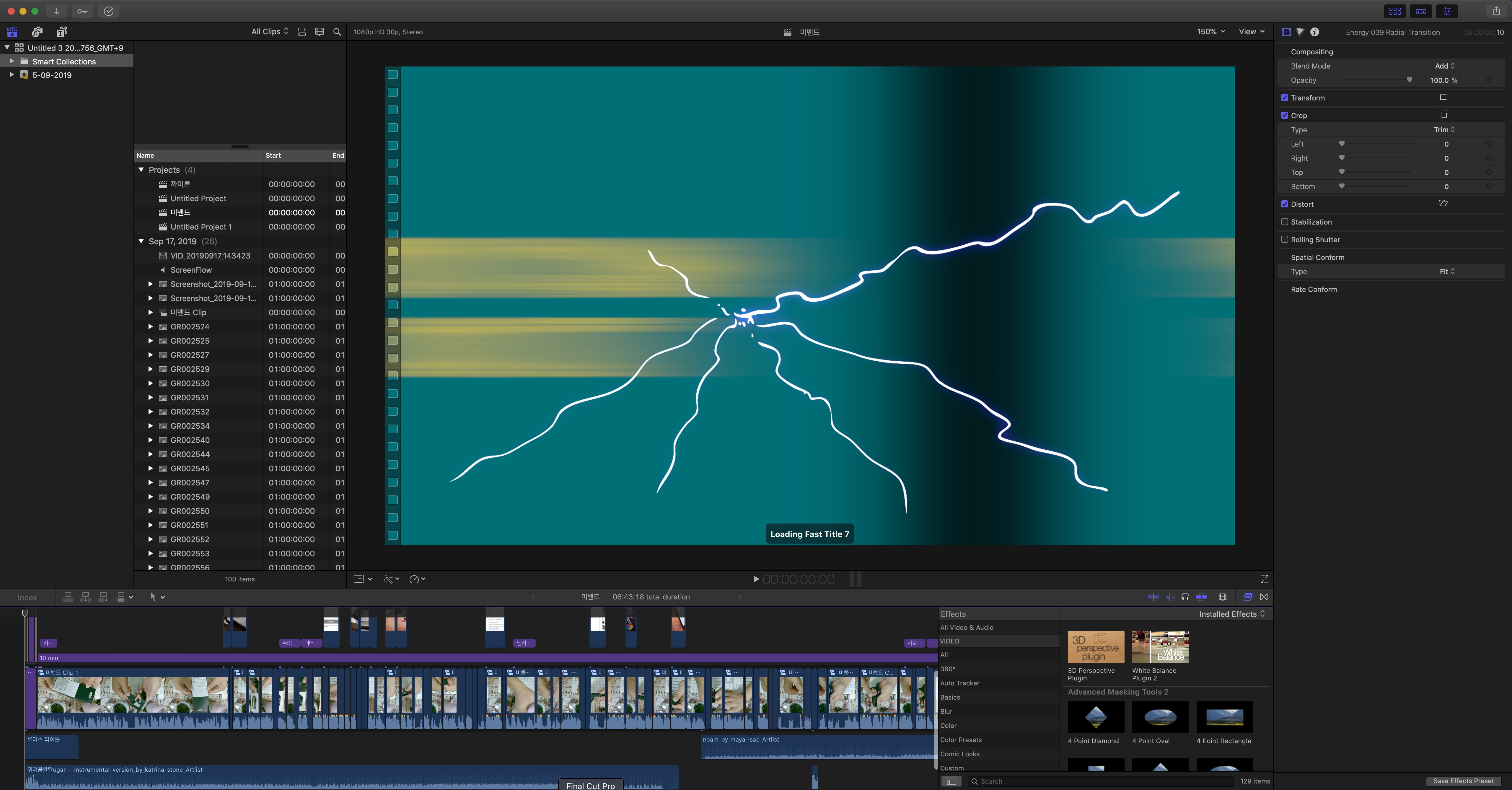Open the Blend Mode Add dropdown
Screen dimensions: 1512x790
point(1444,66)
